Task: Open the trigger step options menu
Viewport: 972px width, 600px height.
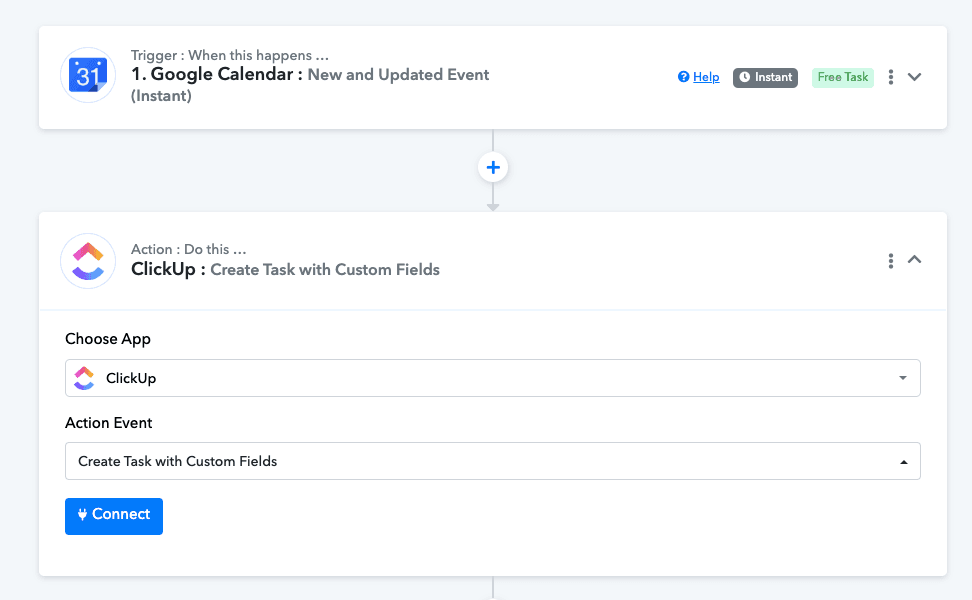Action: [890, 76]
